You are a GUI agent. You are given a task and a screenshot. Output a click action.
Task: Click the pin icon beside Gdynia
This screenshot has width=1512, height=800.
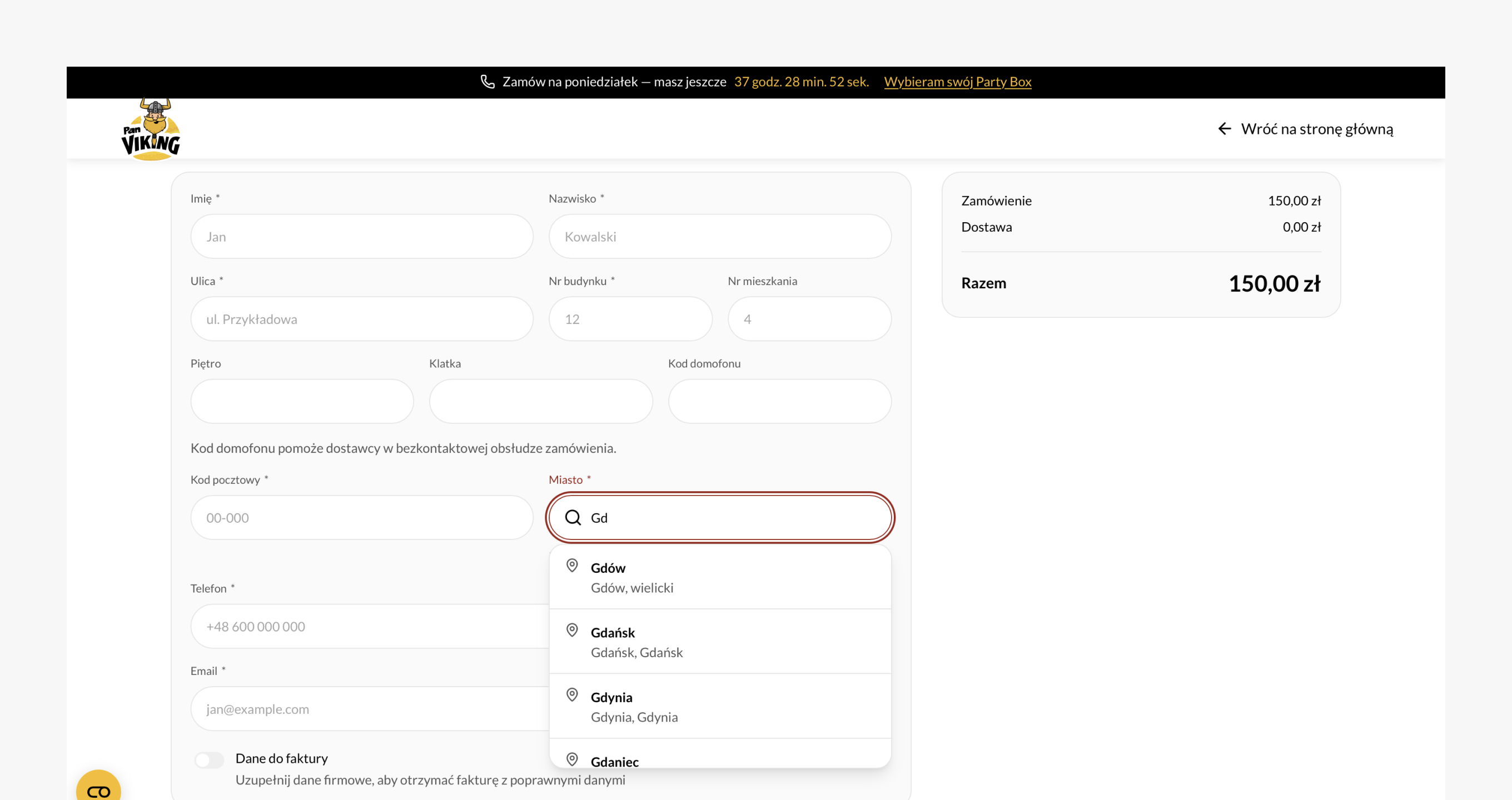click(571, 694)
